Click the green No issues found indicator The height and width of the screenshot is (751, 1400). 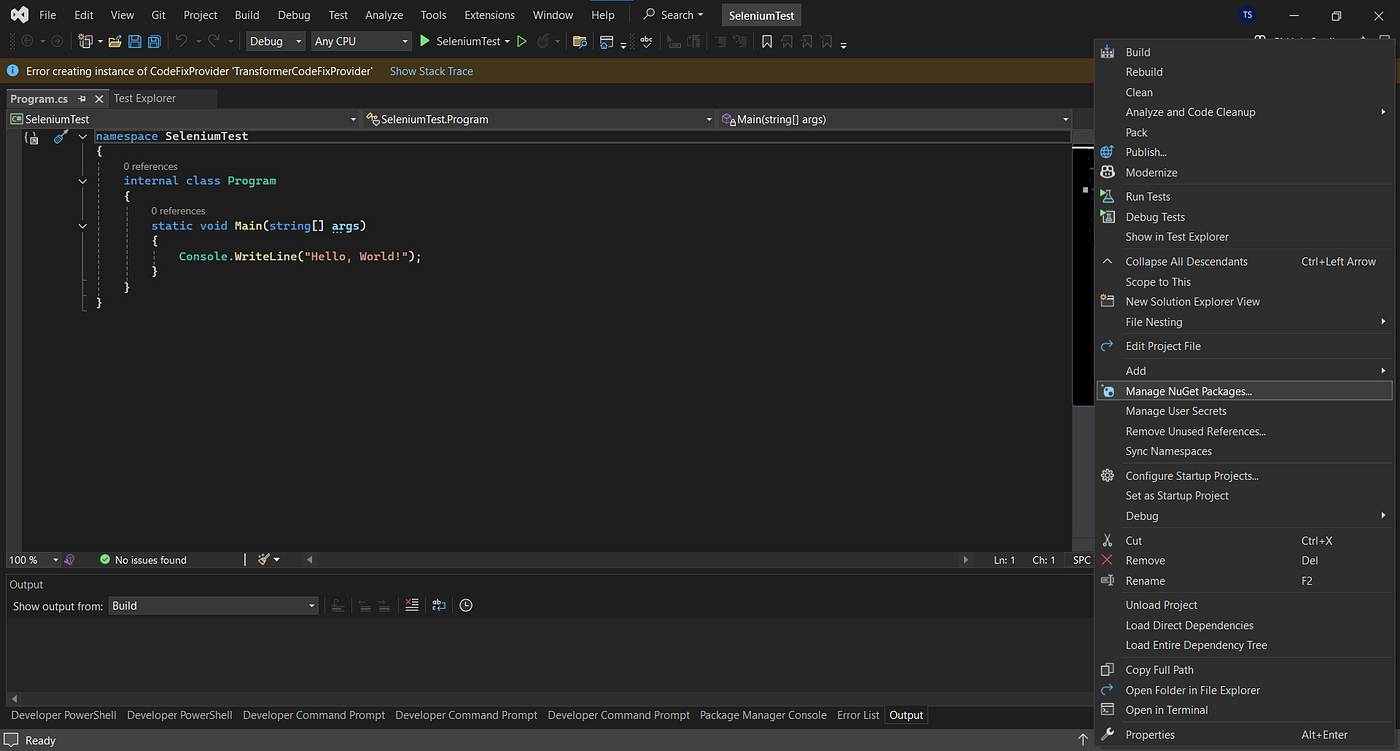(143, 560)
